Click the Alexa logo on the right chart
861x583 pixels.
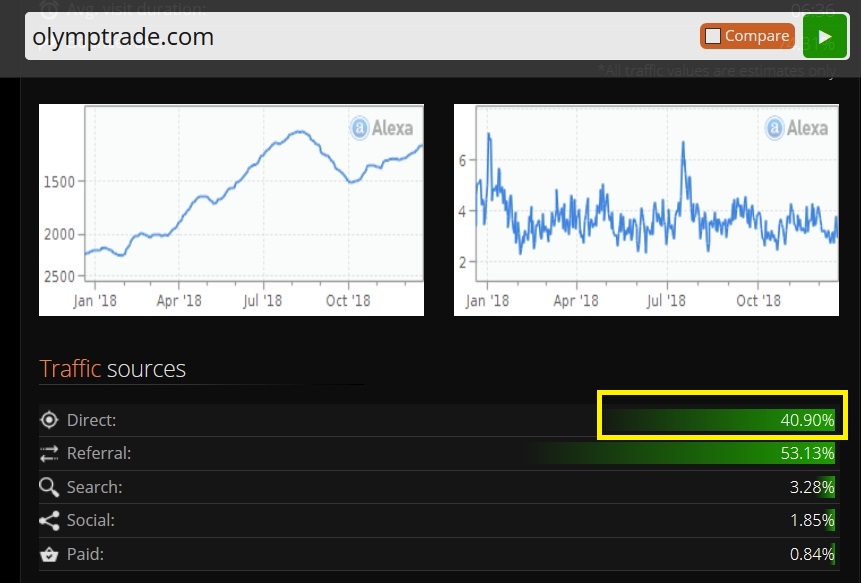(x=797, y=128)
